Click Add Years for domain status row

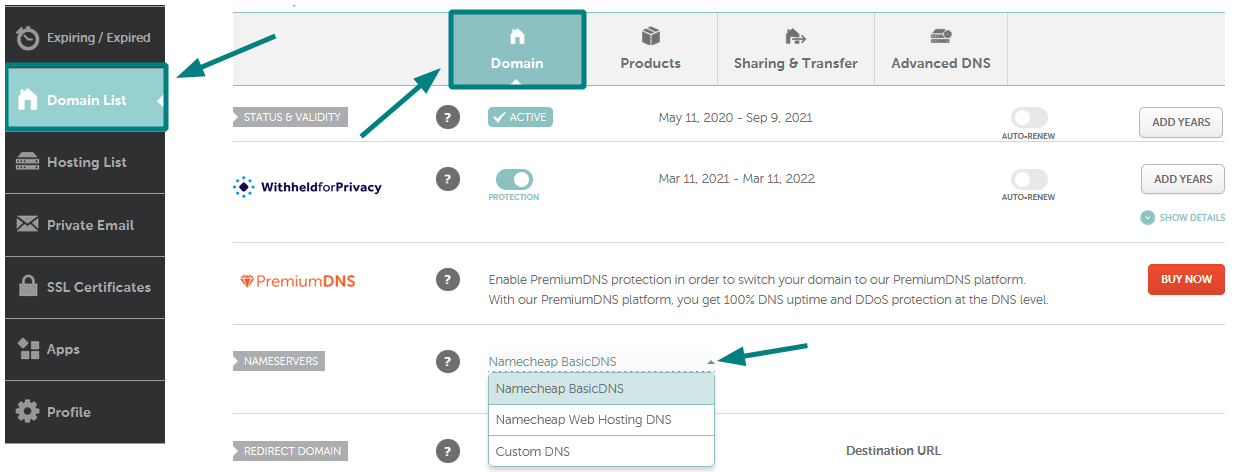pos(1181,122)
